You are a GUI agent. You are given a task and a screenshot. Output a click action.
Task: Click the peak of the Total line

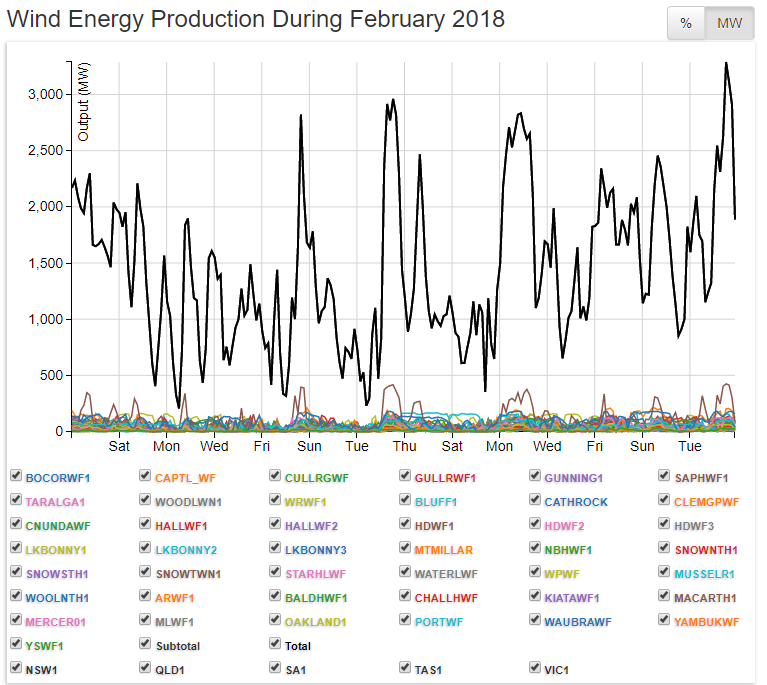725,63
